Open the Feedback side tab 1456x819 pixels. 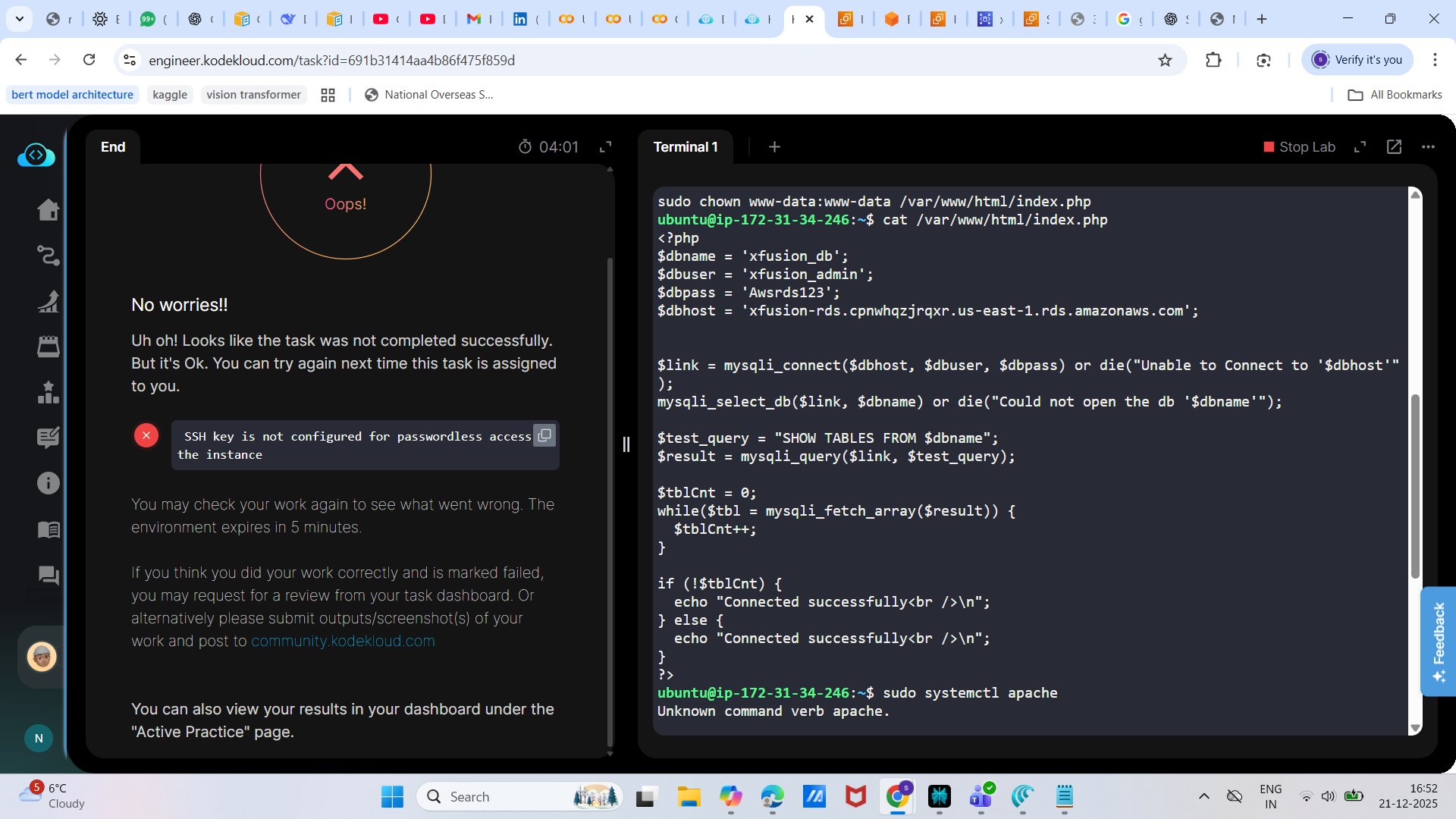(x=1438, y=641)
